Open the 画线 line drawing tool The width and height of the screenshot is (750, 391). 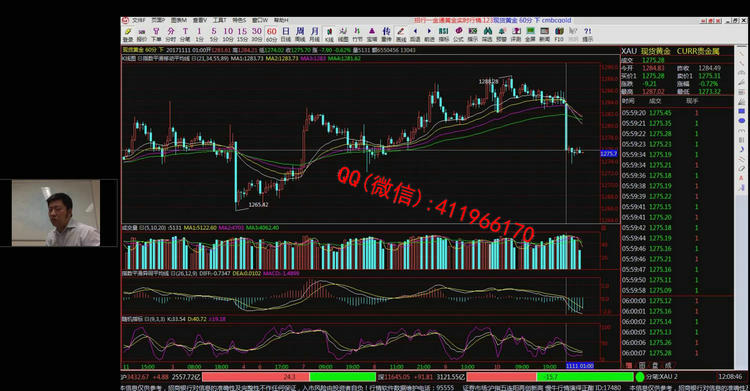coord(401,34)
